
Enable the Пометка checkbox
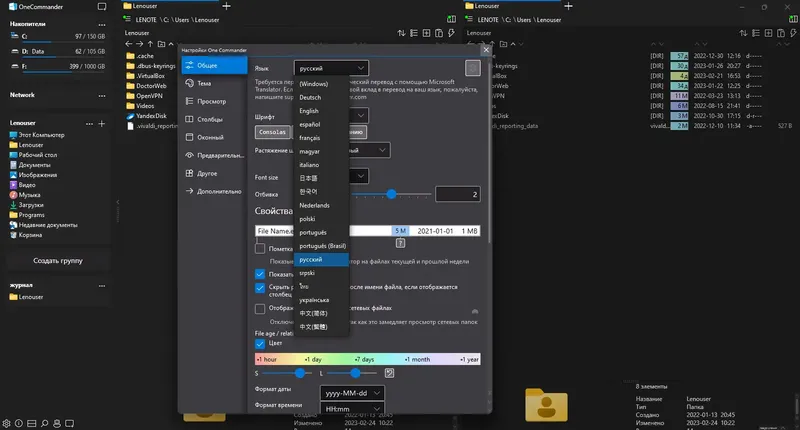pos(260,249)
